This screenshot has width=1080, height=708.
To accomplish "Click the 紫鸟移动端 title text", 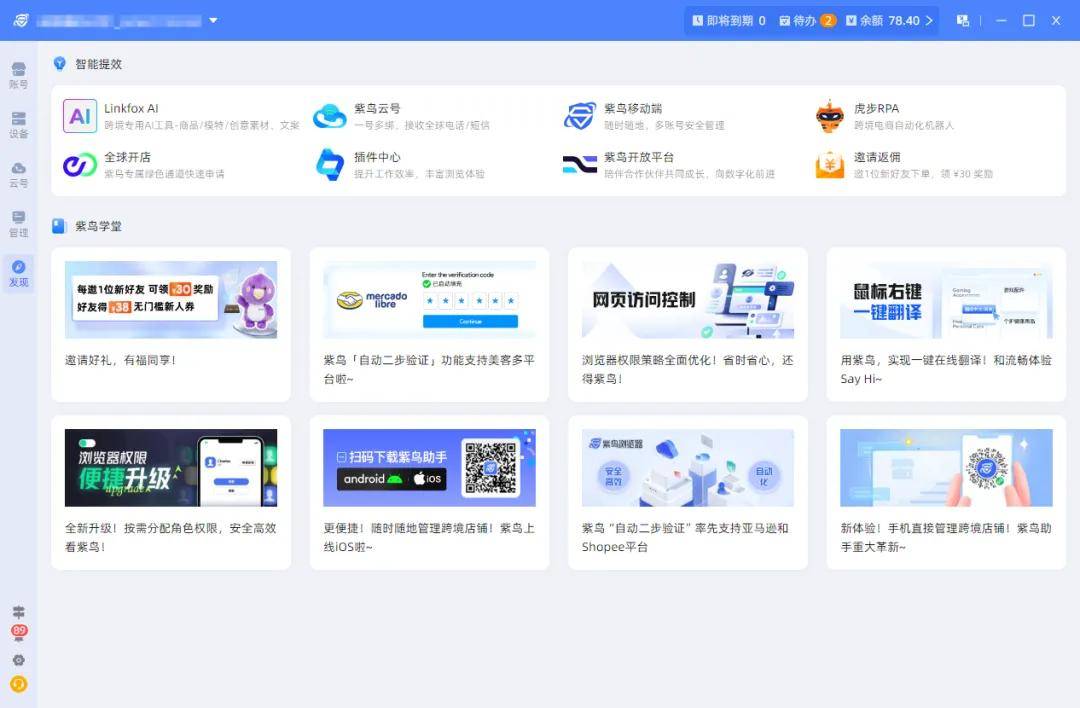I will [x=633, y=108].
